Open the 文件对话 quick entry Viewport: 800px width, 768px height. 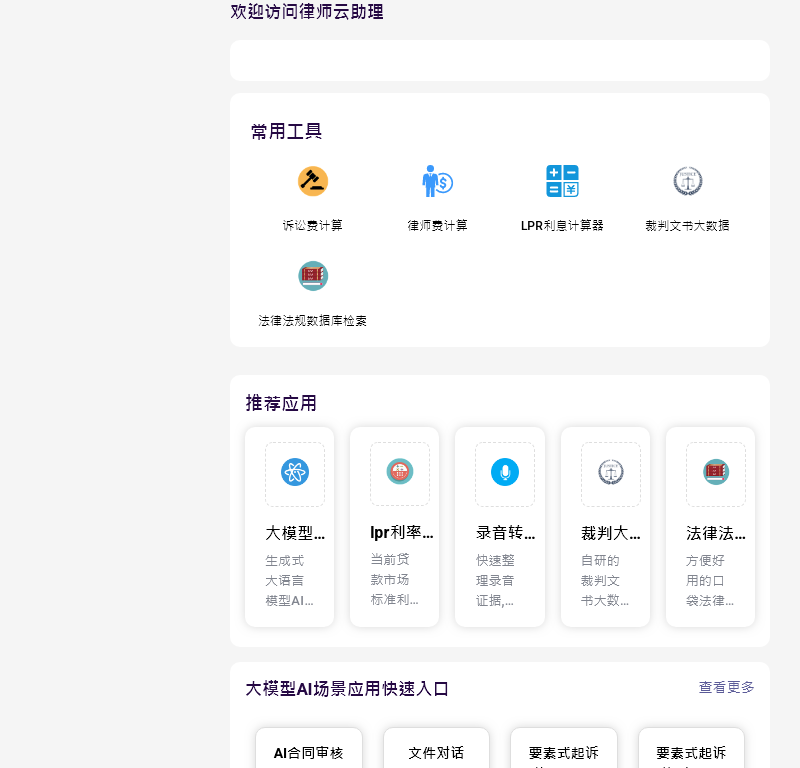436,752
